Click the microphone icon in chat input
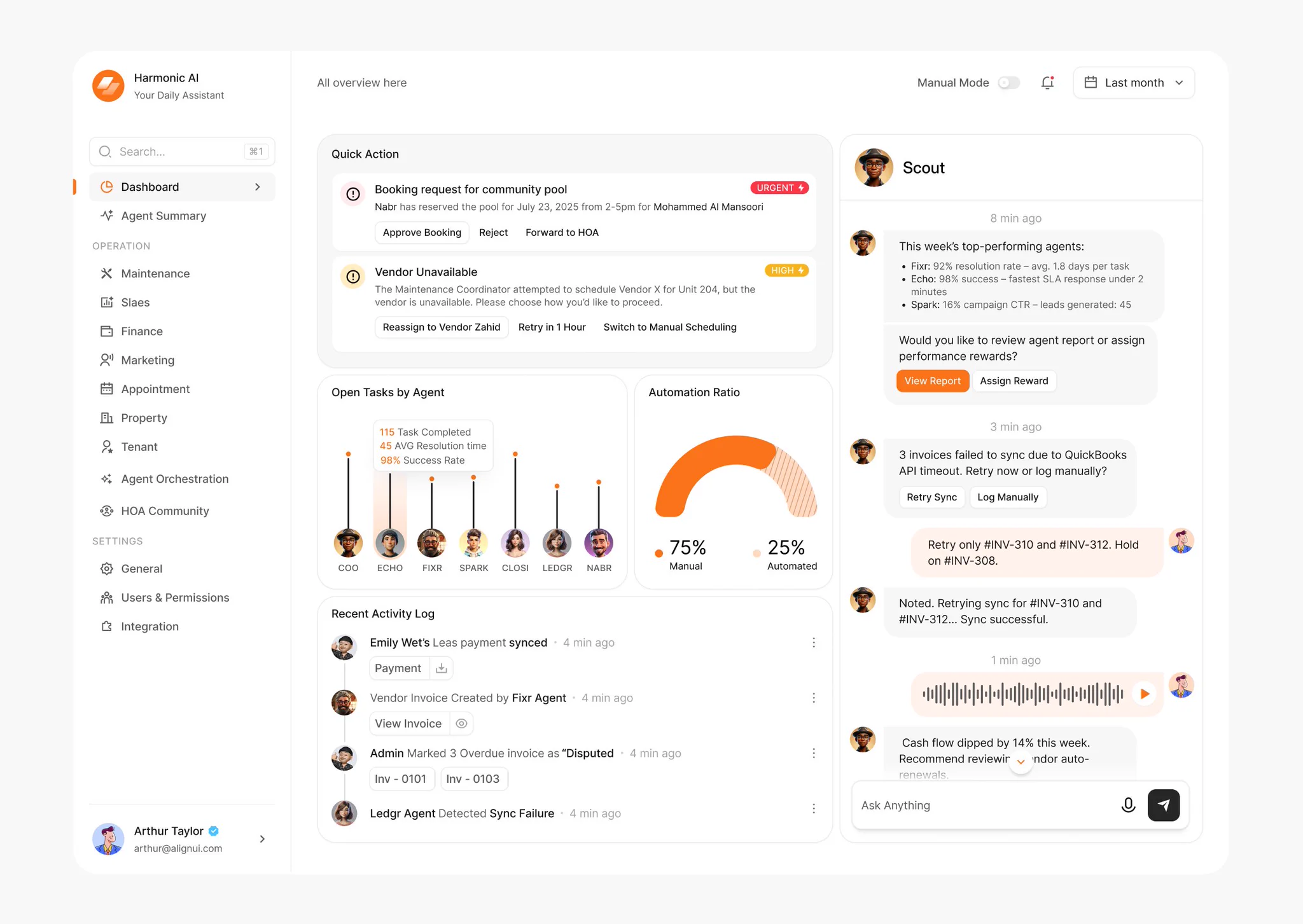Screen dimensions: 1303x924 pyautogui.click(x=1128, y=805)
